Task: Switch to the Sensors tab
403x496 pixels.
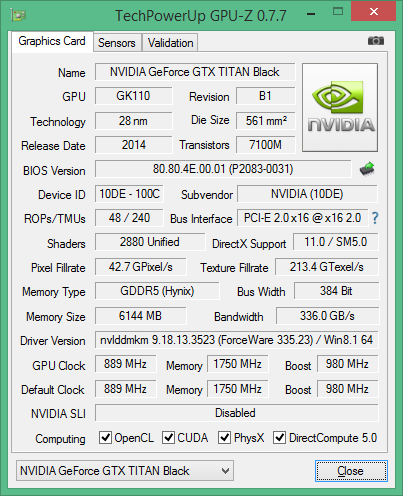Action: [117, 43]
